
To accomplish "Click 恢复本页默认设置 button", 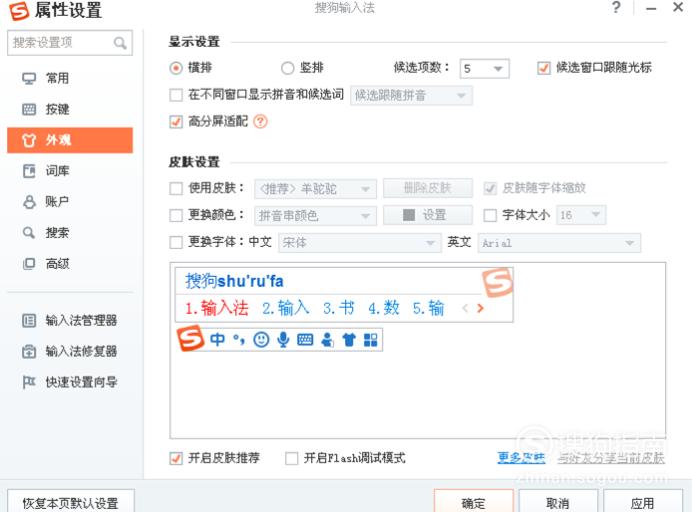I will tap(71, 502).
